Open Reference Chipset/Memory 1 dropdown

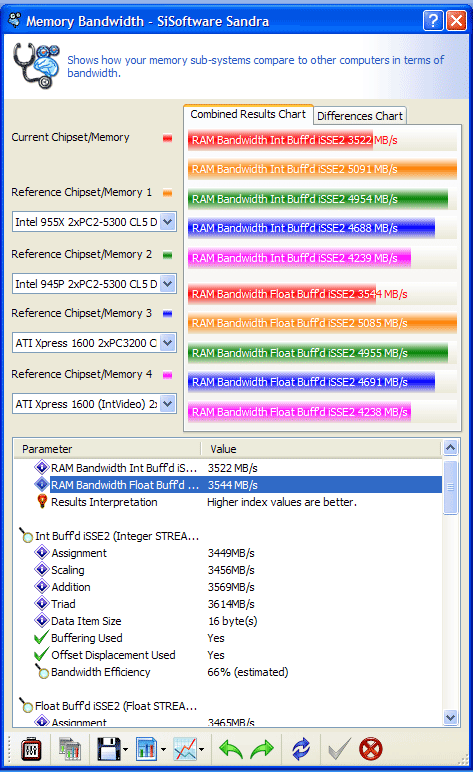[x=168, y=222]
